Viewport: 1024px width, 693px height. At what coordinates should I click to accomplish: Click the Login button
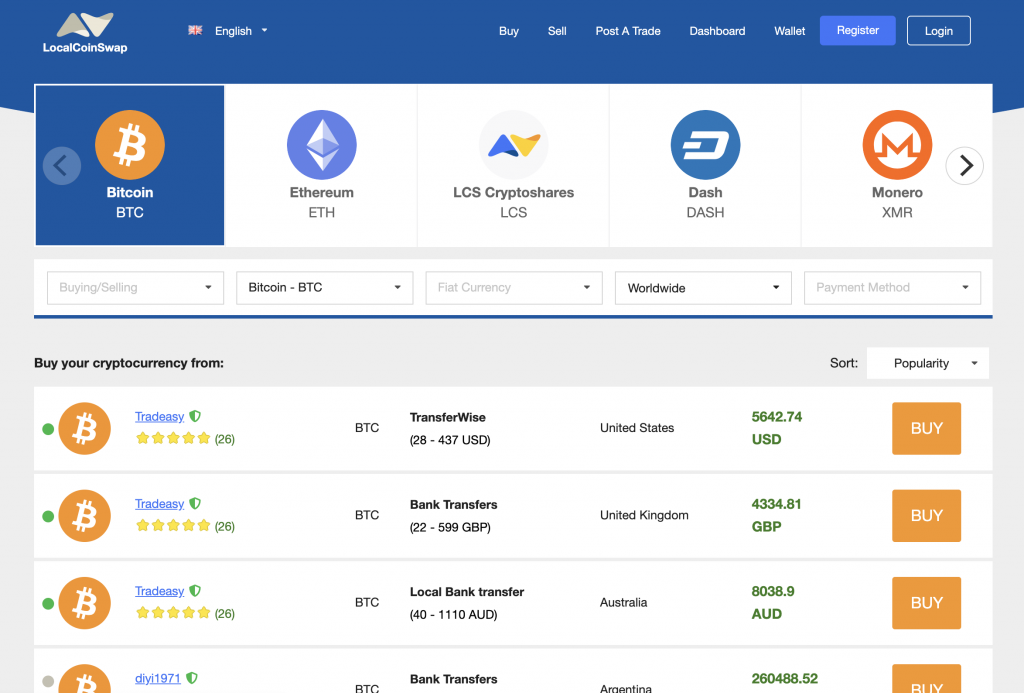click(938, 31)
